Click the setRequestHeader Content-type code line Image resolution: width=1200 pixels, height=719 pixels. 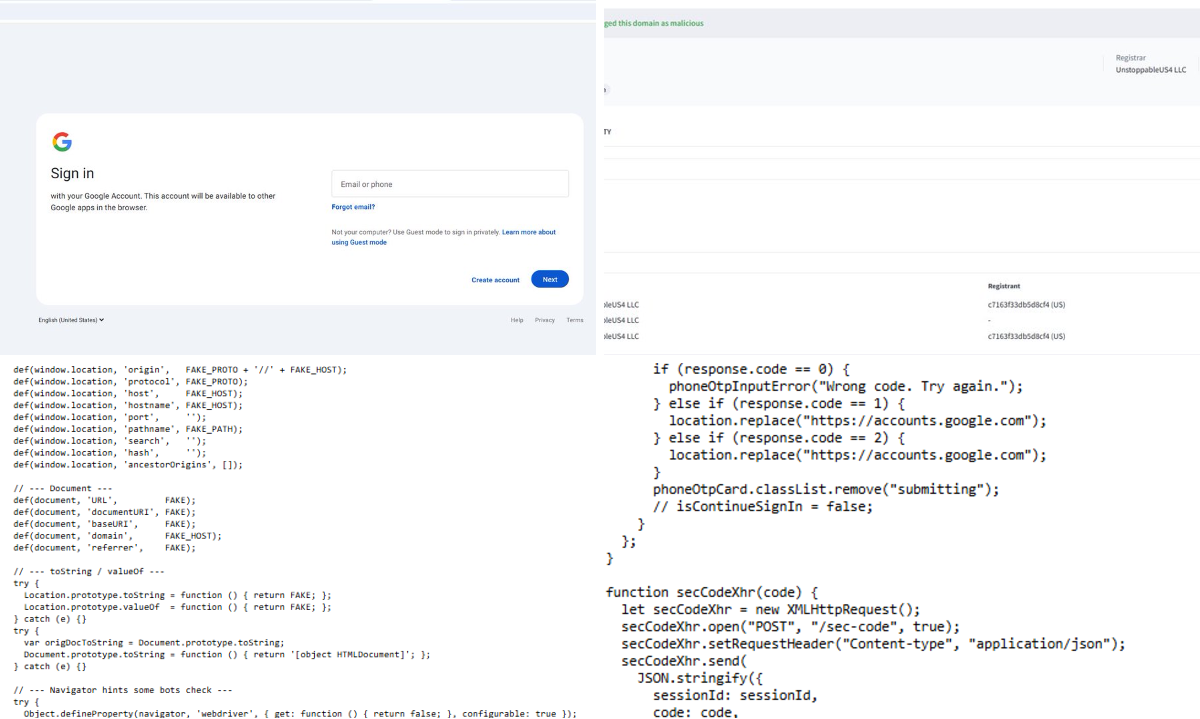(x=874, y=644)
